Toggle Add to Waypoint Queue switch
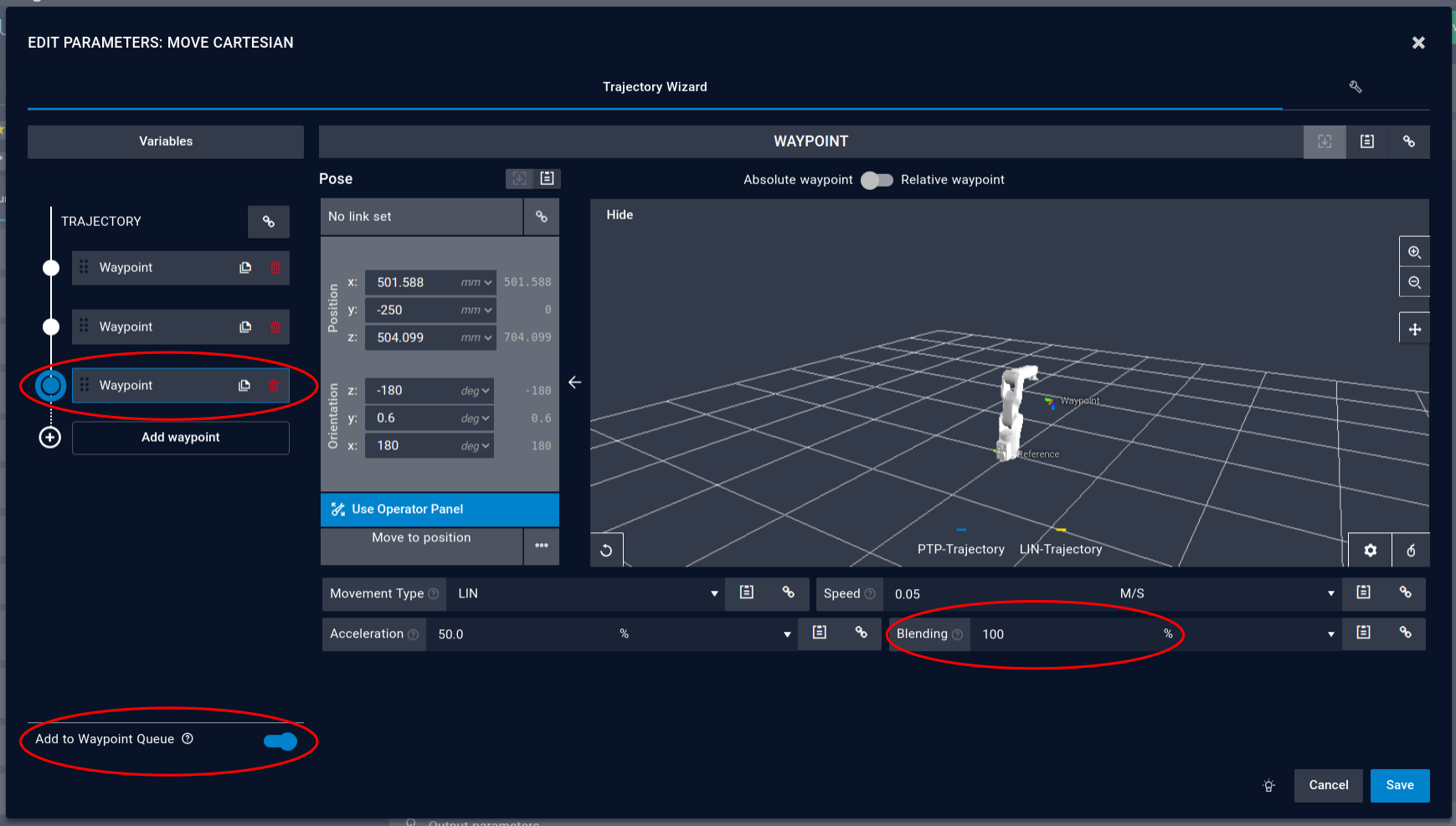The width and height of the screenshot is (1456, 826). click(280, 741)
